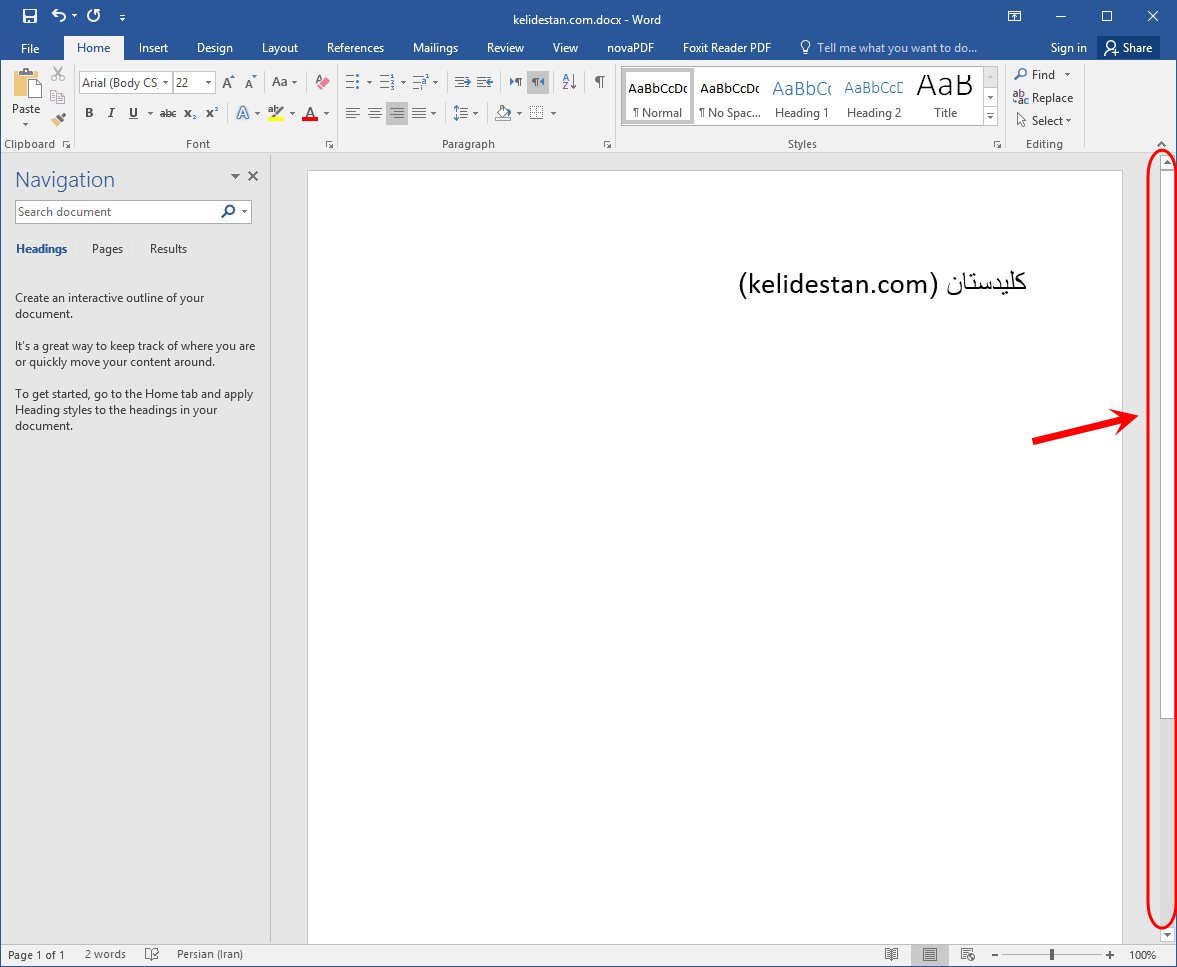Zoom out with the minus button
The width and height of the screenshot is (1177, 967).
995,955
